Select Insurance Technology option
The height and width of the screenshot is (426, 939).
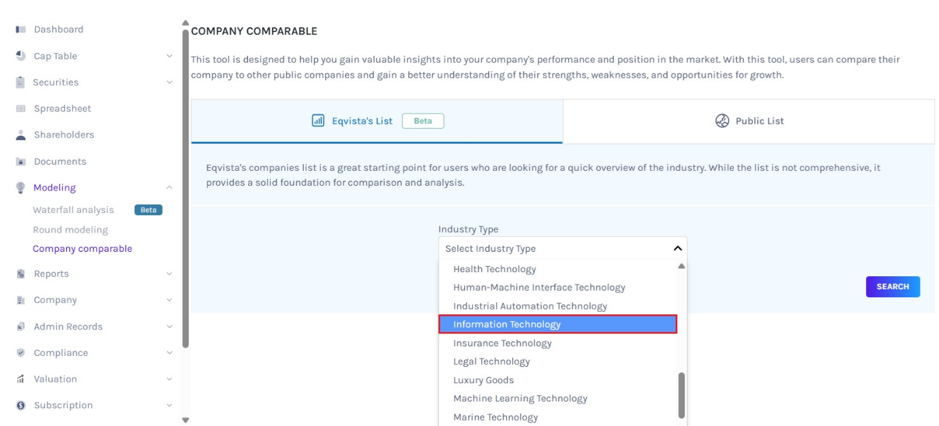(558, 343)
